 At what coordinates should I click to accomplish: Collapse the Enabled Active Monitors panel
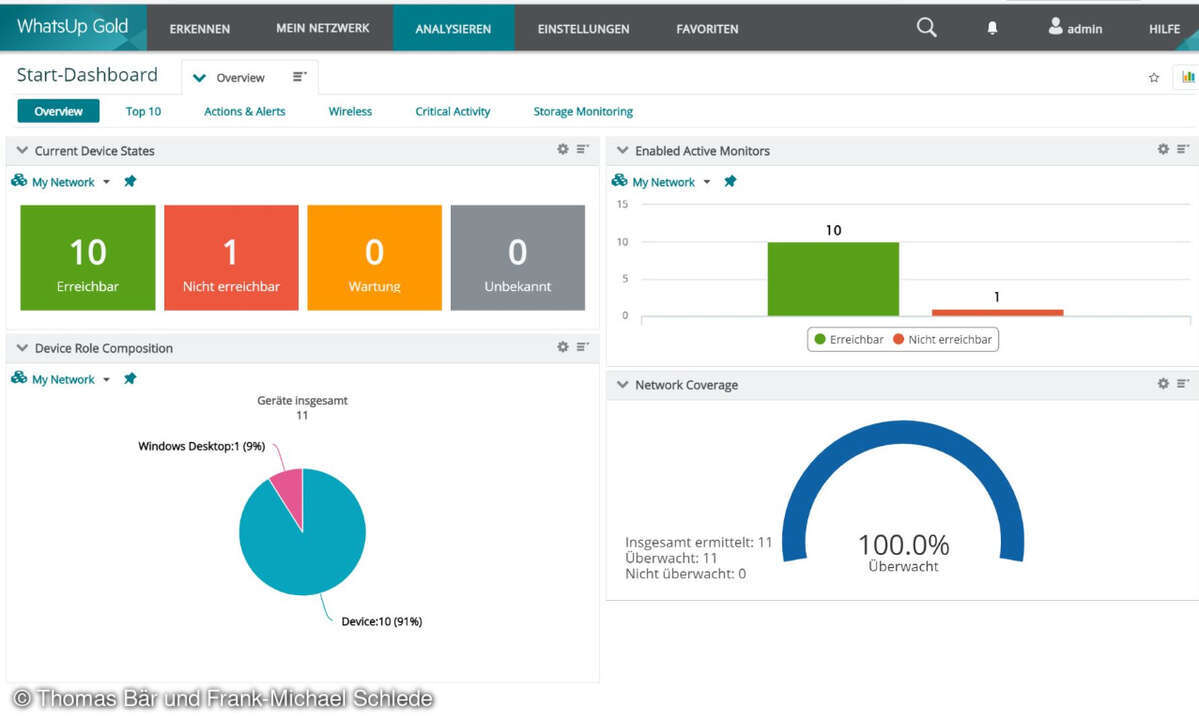(x=622, y=151)
